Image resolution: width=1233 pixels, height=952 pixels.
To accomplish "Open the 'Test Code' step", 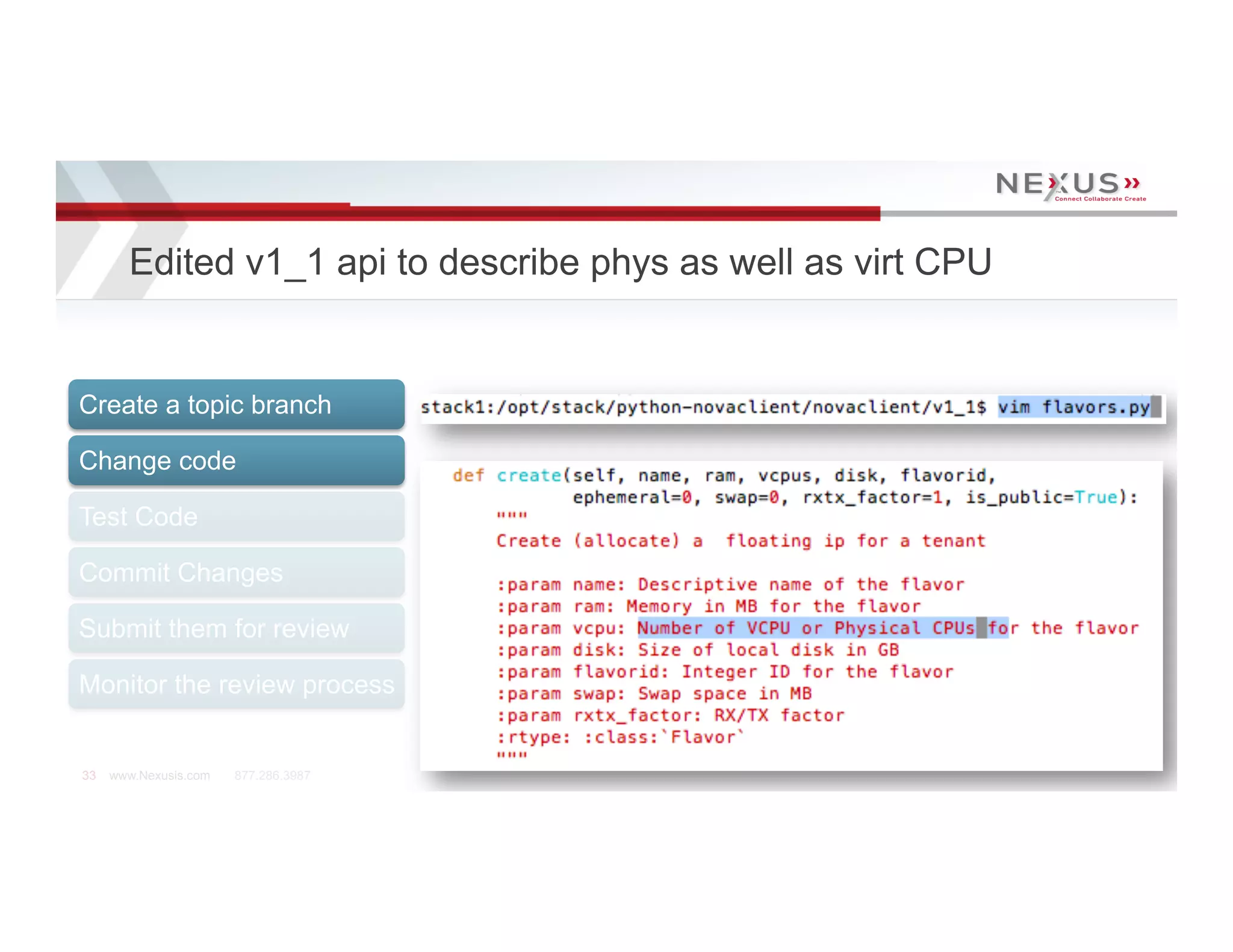I will (236, 516).
